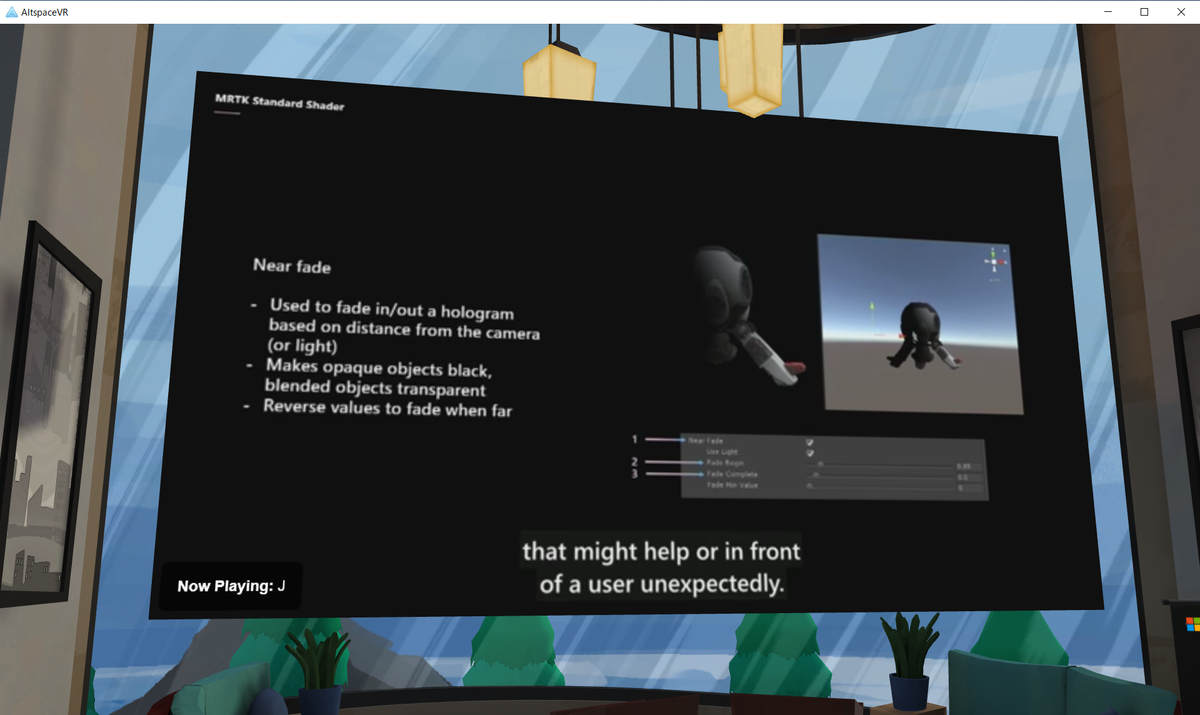
Task: Click the Fade Min Value label
Action: pyautogui.click(x=732, y=485)
